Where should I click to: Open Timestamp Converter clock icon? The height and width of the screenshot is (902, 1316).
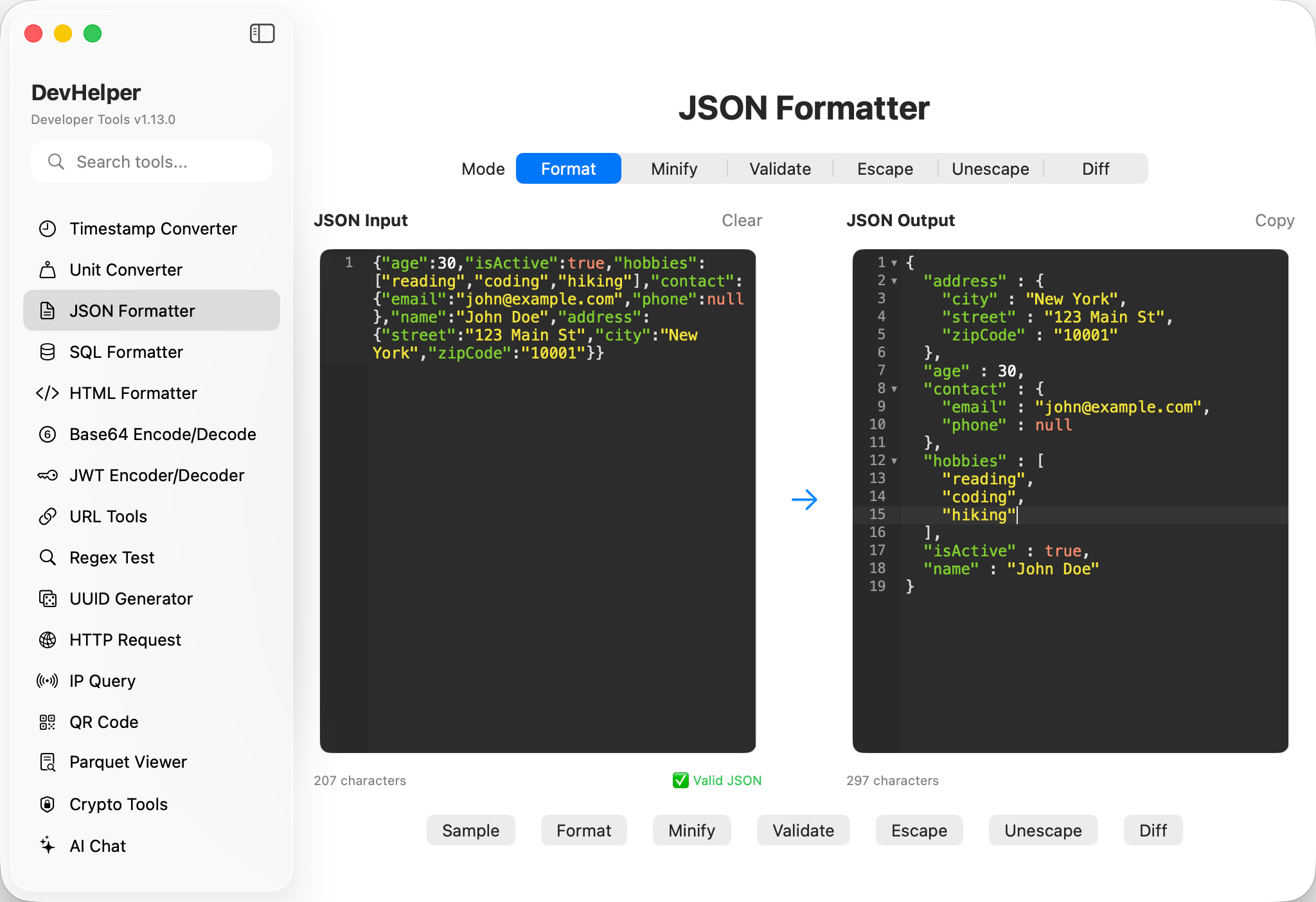point(48,229)
